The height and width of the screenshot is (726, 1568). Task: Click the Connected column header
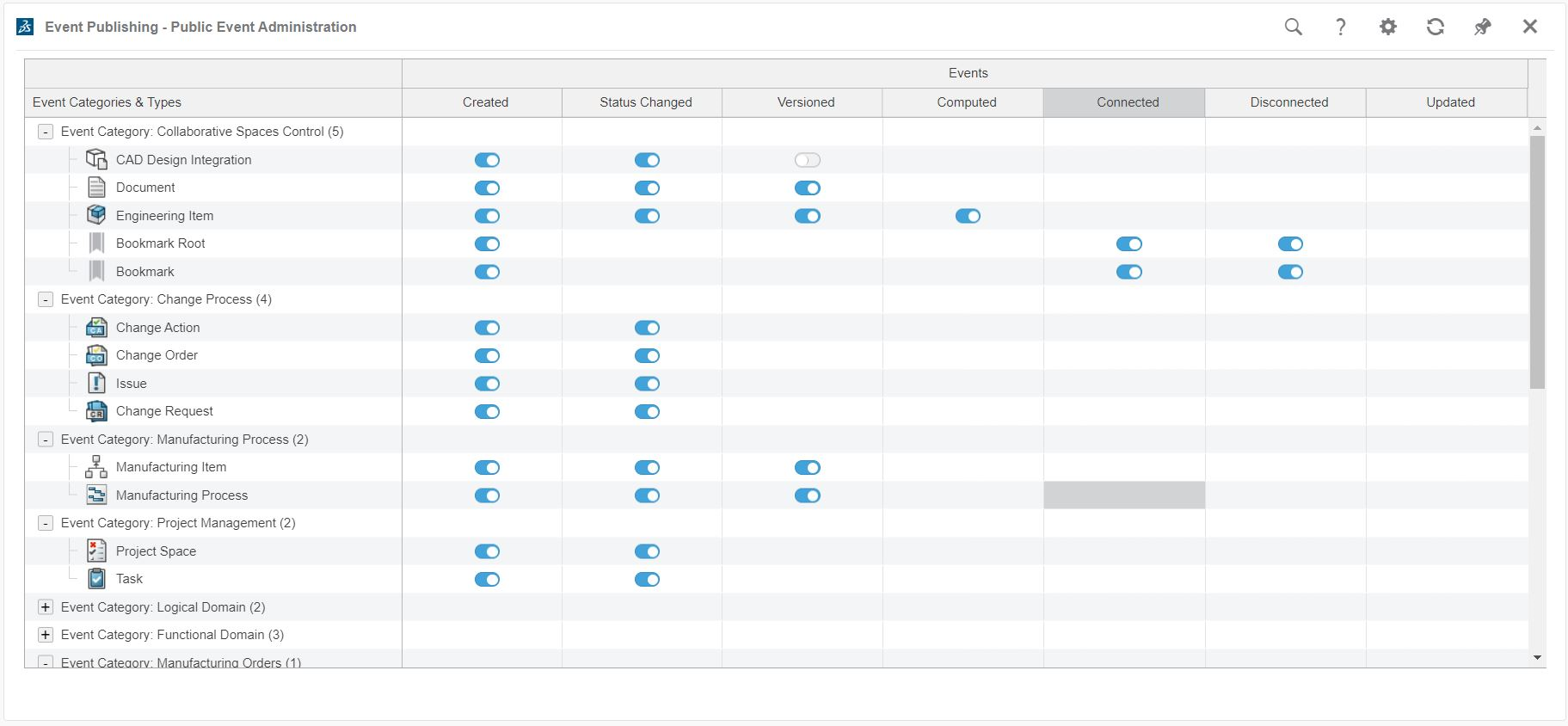click(x=1127, y=102)
